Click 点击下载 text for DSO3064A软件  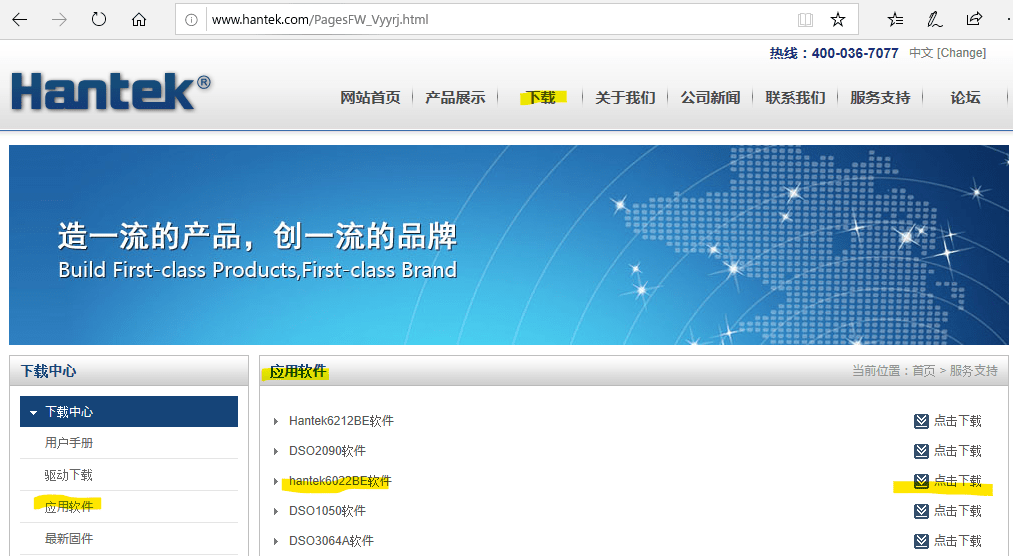coord(957,541)
